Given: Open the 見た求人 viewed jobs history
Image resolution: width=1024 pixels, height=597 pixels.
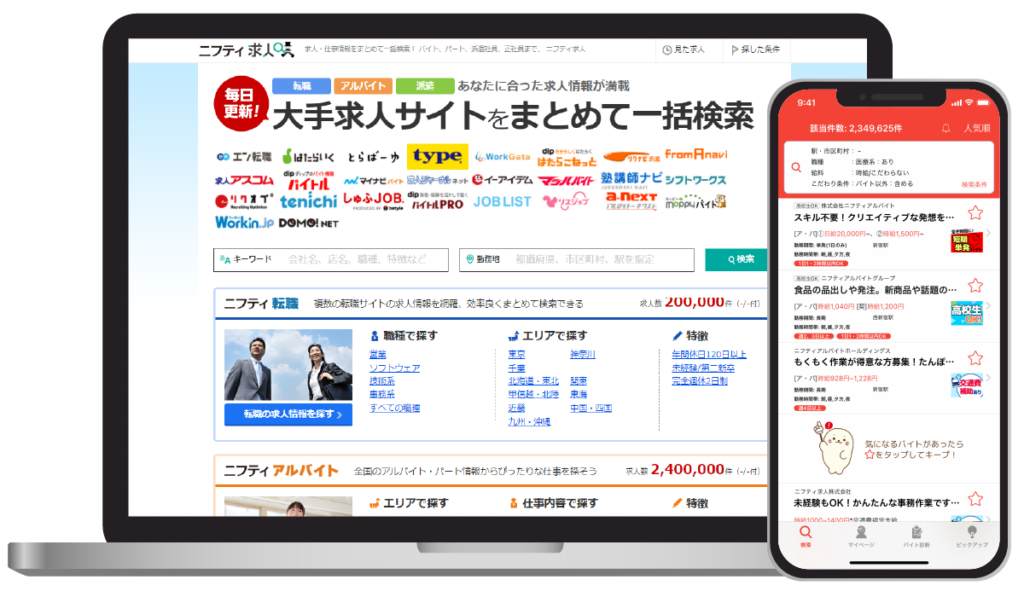Looking at the screenshot, I should [684, 50].
